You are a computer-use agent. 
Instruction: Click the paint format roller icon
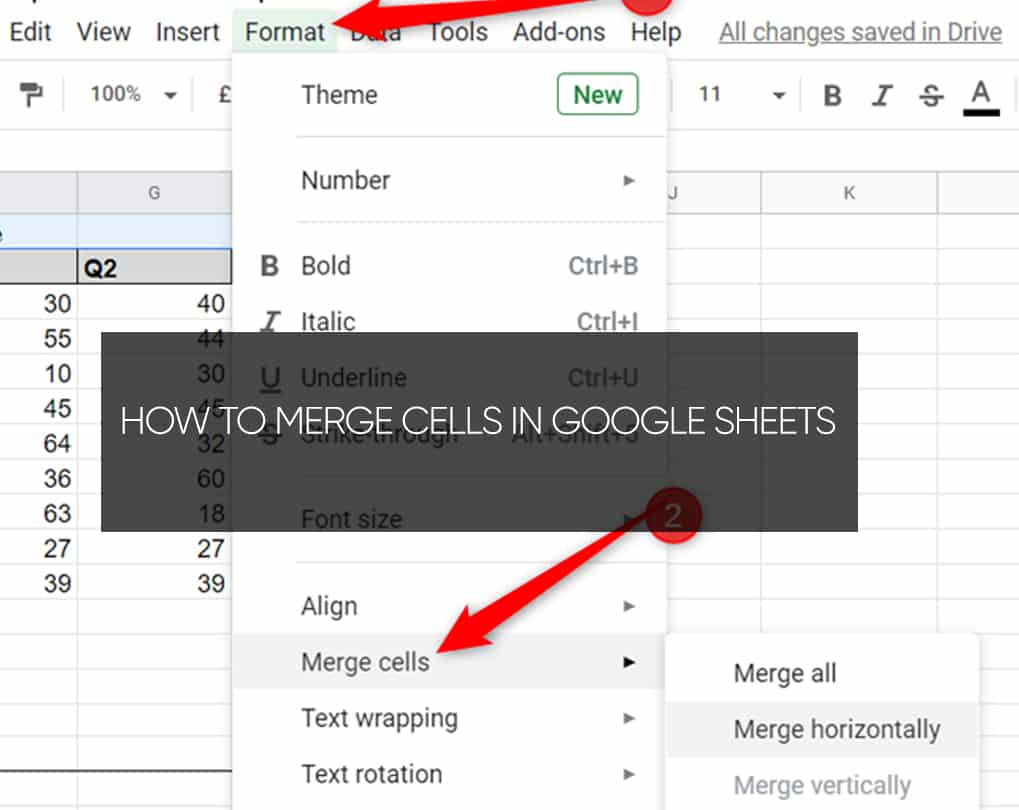[x=31, y=95]
